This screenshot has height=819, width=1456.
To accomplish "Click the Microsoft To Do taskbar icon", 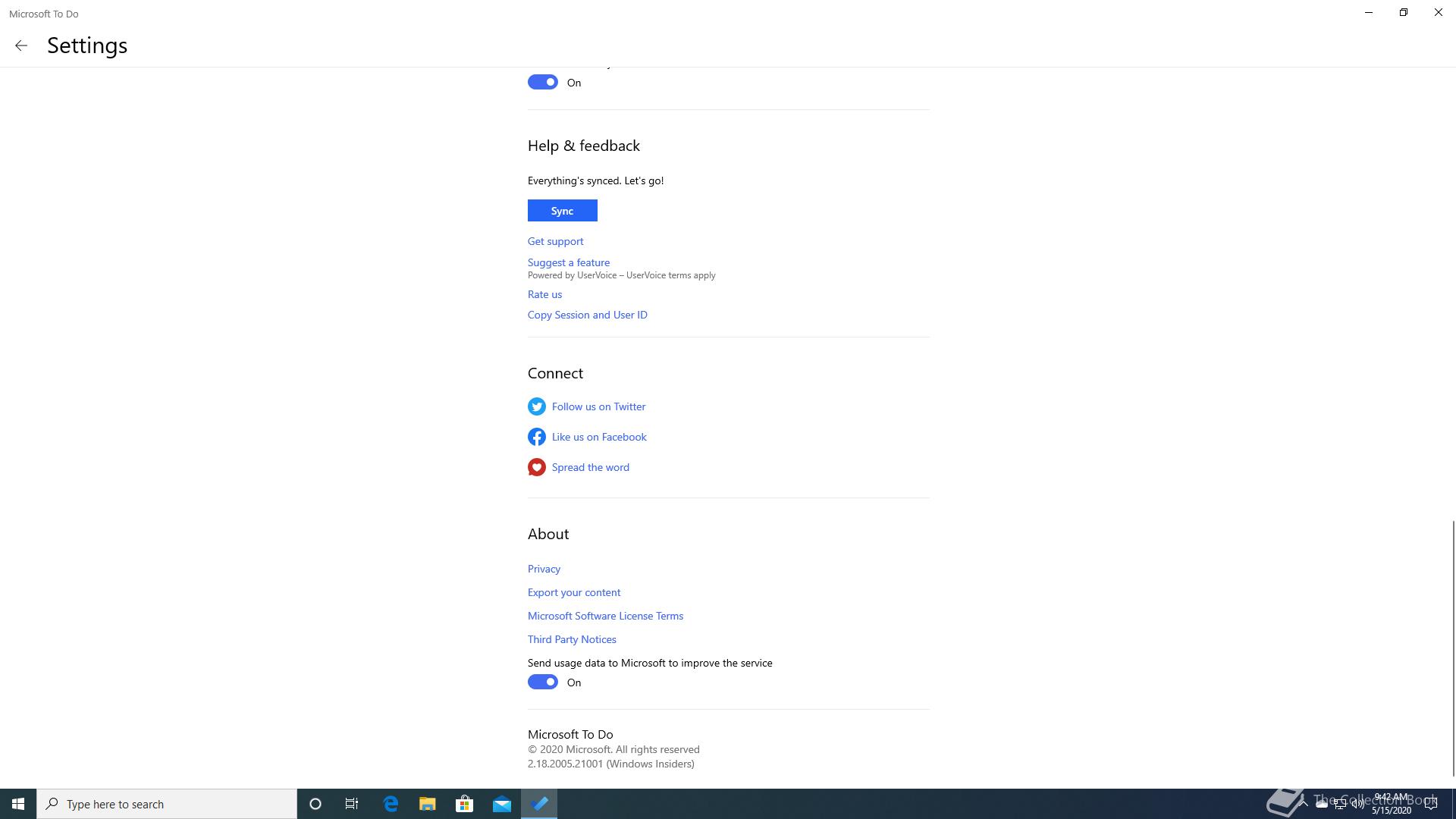I will tap(539, 804).
